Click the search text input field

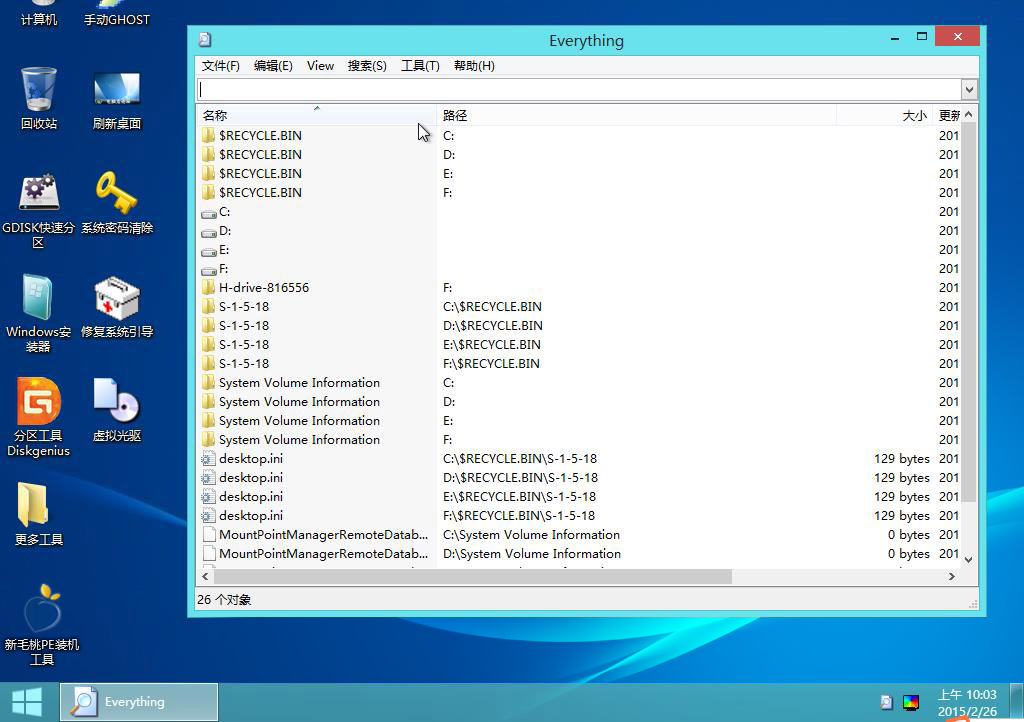(x=579, y=89)
